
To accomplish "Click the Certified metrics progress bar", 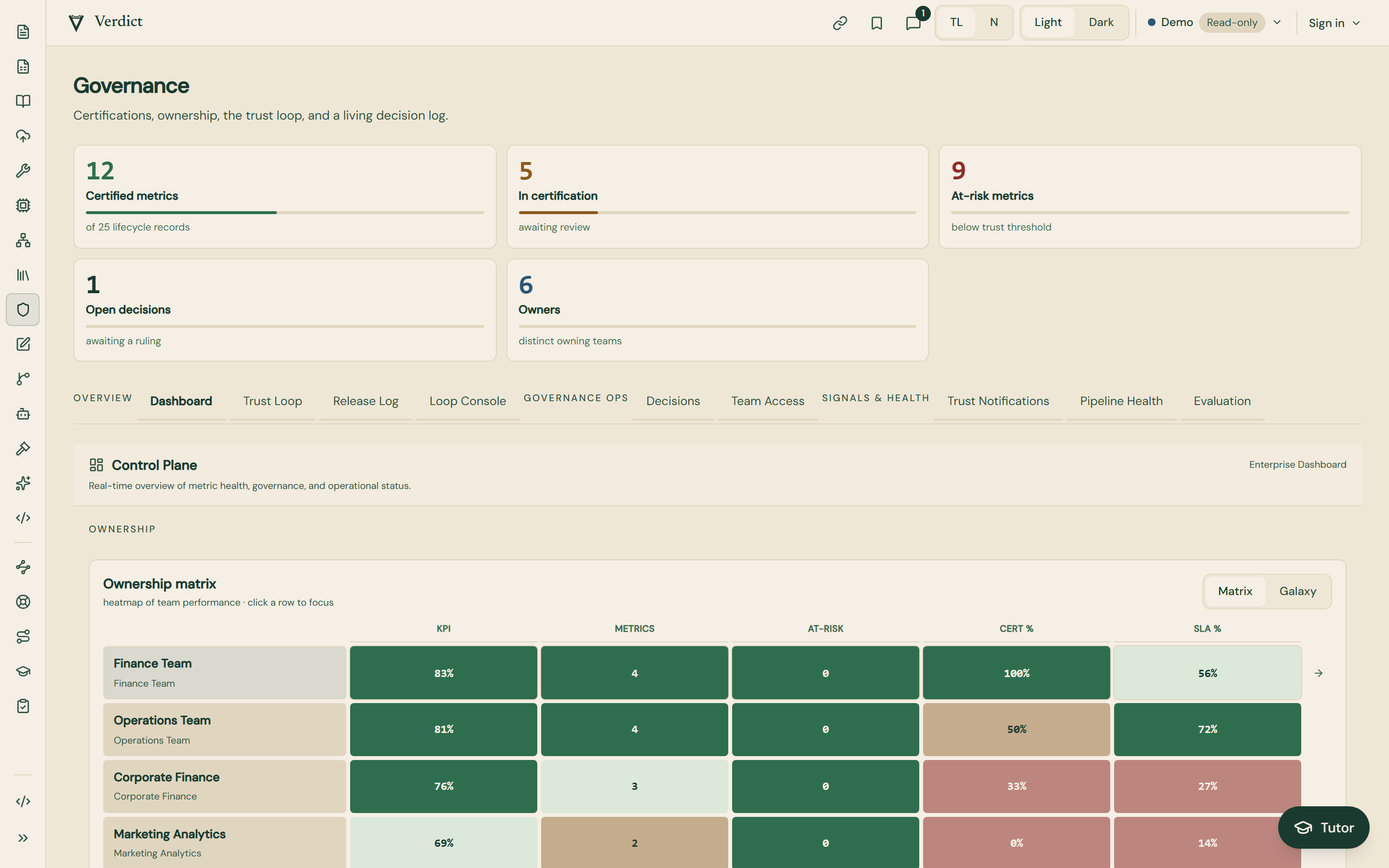I will coord(285,212).
